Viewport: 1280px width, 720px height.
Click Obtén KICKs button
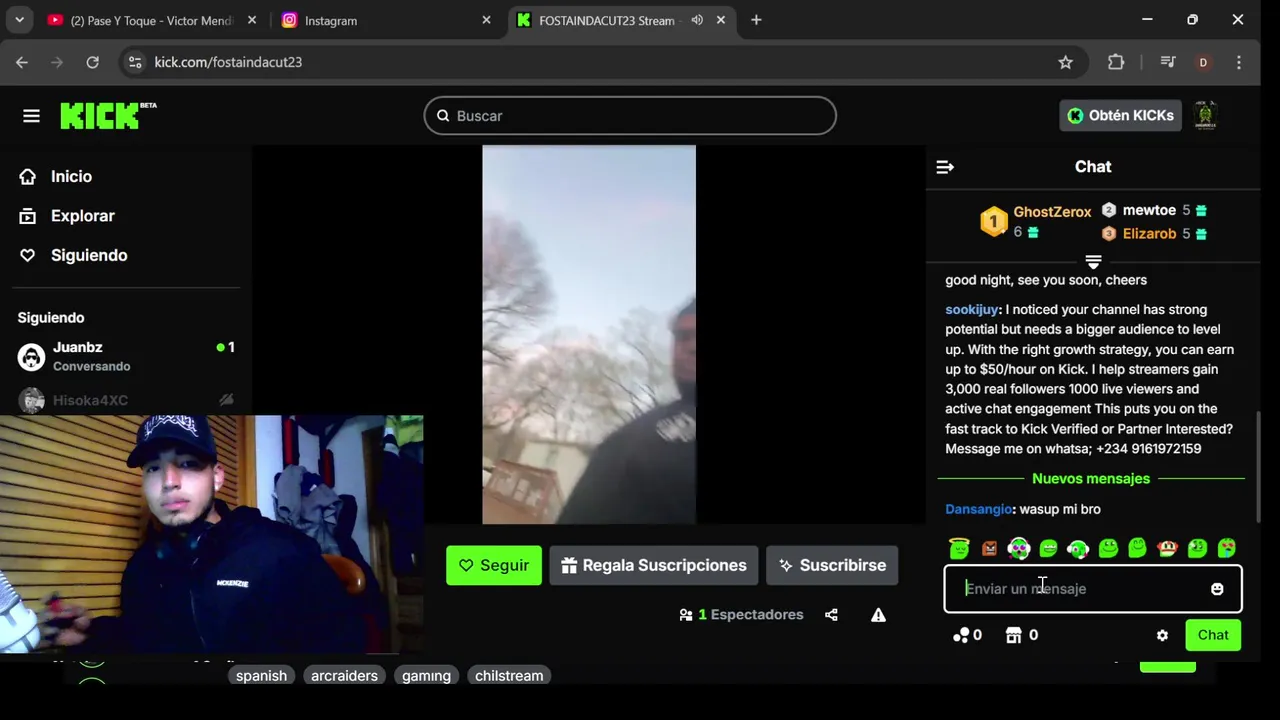[1120, 115]
